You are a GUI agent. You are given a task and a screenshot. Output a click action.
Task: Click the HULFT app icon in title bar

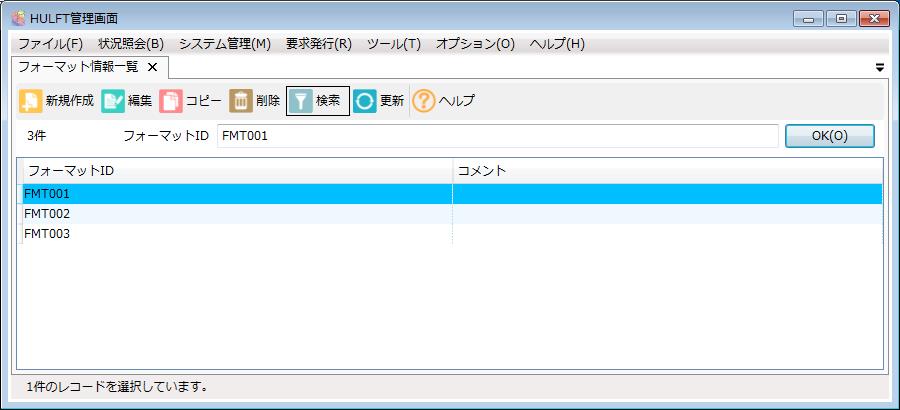(18, 18)
